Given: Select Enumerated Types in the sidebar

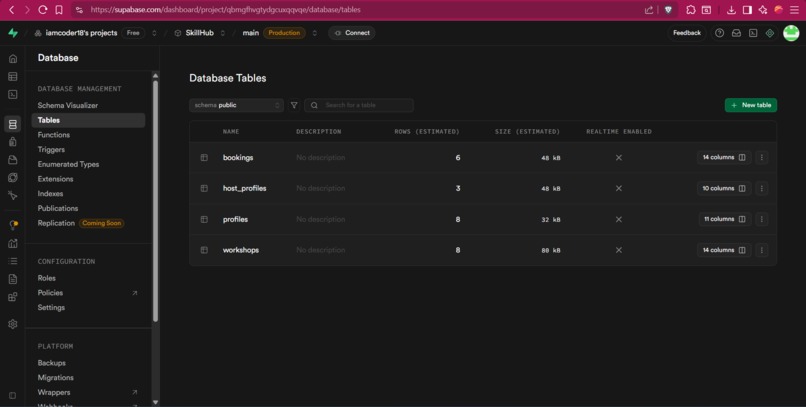Looking at the screenshot, I should pos(68,164).
